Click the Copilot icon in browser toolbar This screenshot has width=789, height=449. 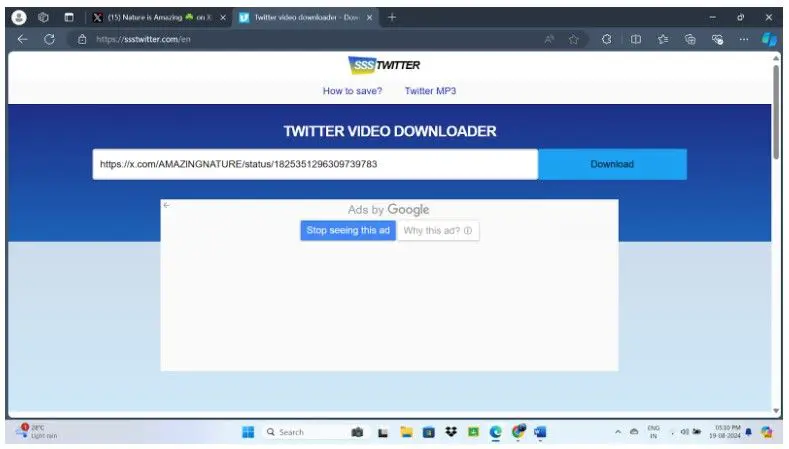[769, 39]
